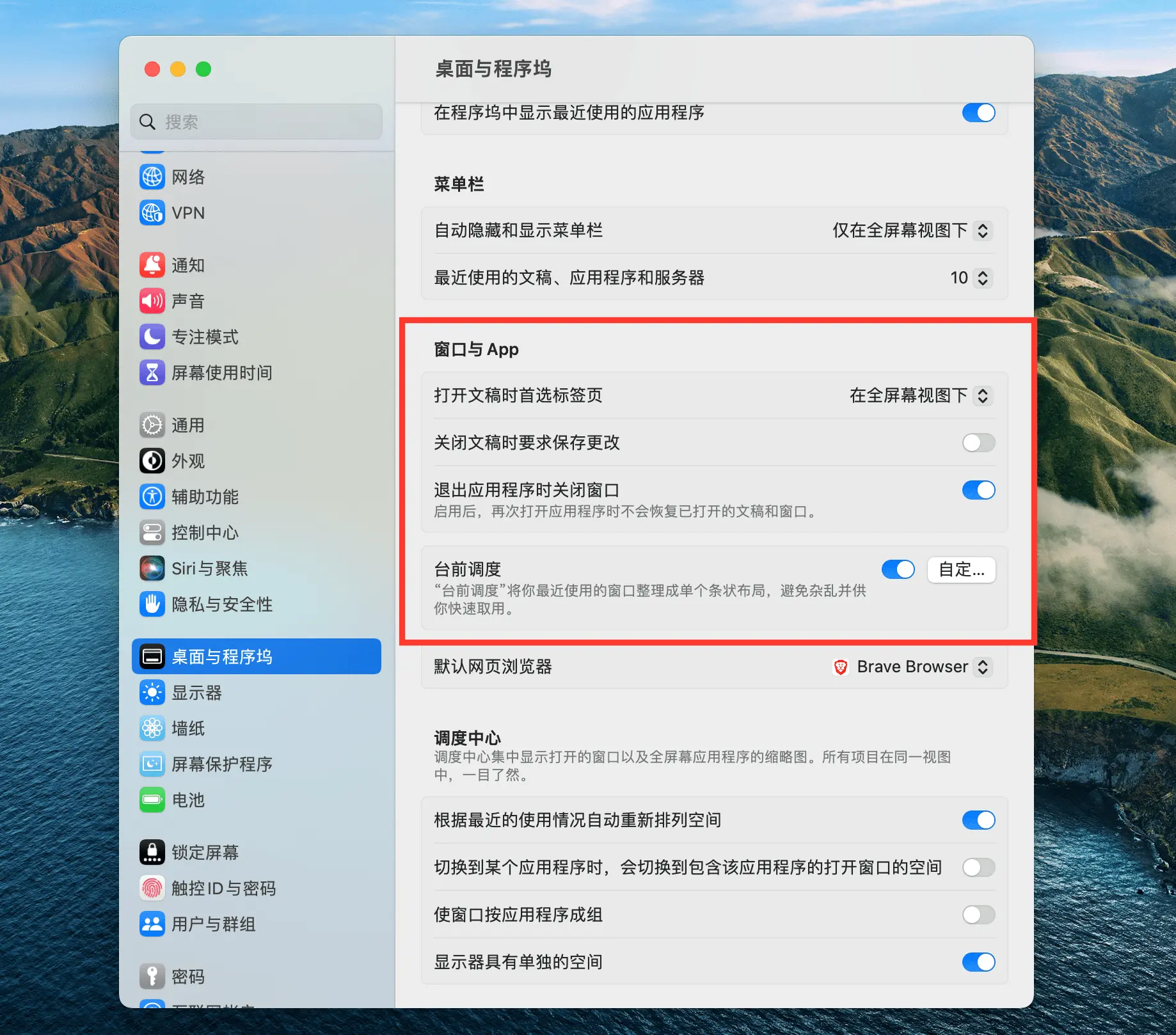Turn off 在程序坞中显示最近使用的应用程序 switch
Viewport: 1176px width, 1035px height.
979,113
